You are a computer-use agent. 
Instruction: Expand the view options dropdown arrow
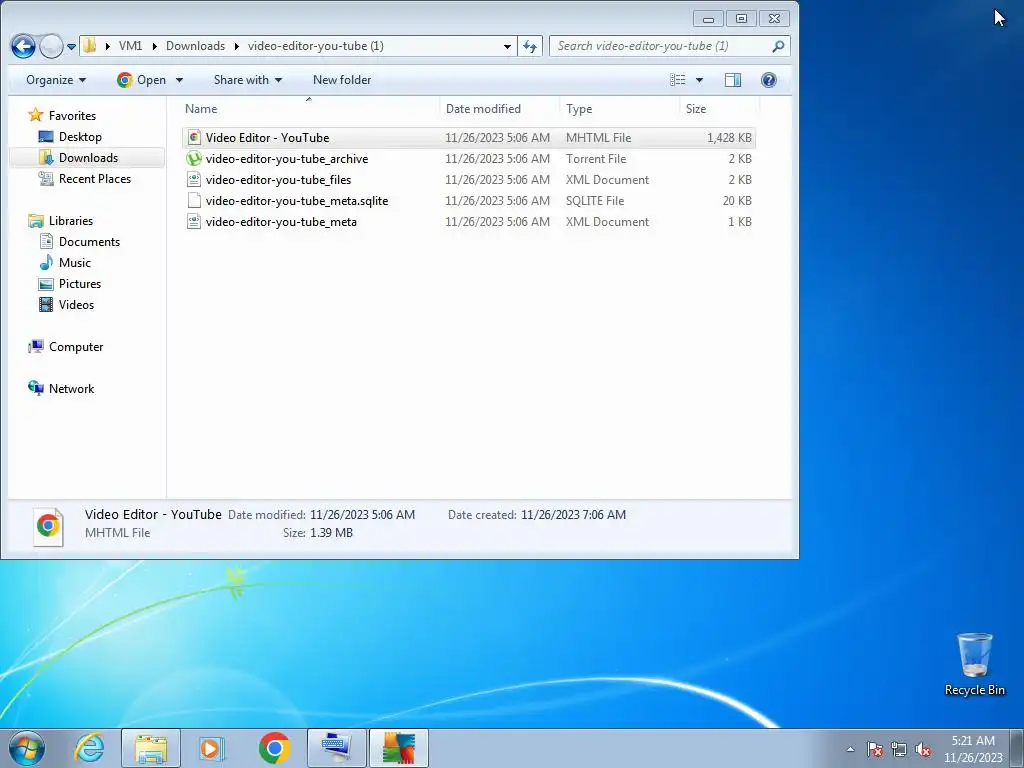pyautogui.click(x=699, y=80)
